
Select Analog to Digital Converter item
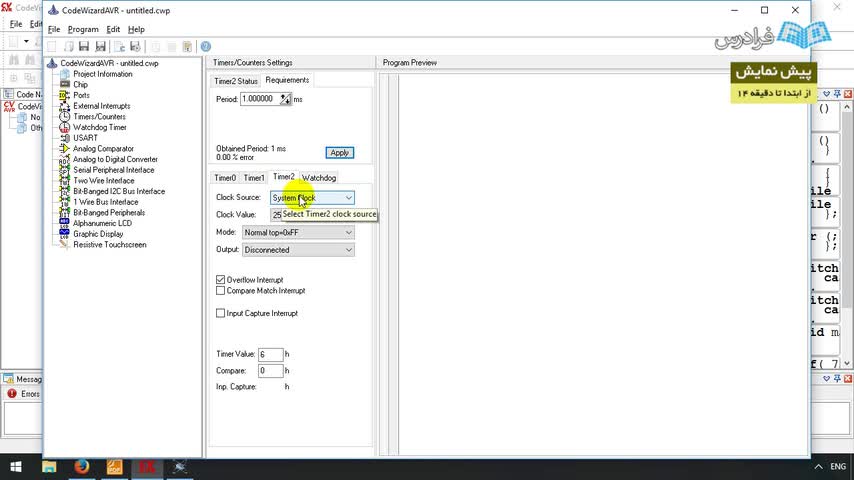[x=115, y=160]
